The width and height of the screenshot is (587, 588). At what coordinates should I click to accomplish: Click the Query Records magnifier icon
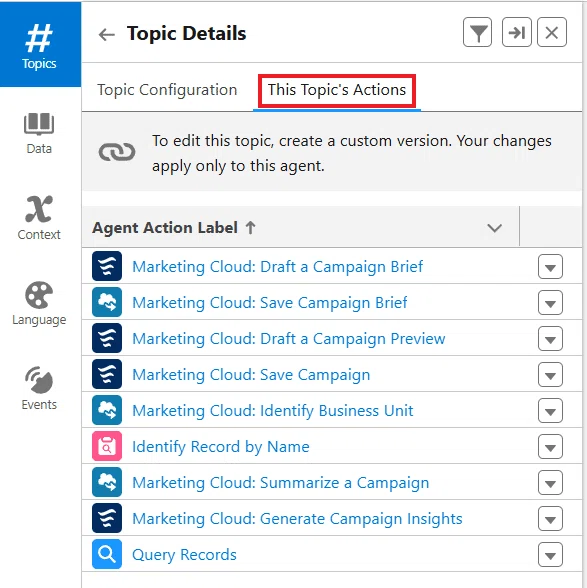click(x=107, y=554)
